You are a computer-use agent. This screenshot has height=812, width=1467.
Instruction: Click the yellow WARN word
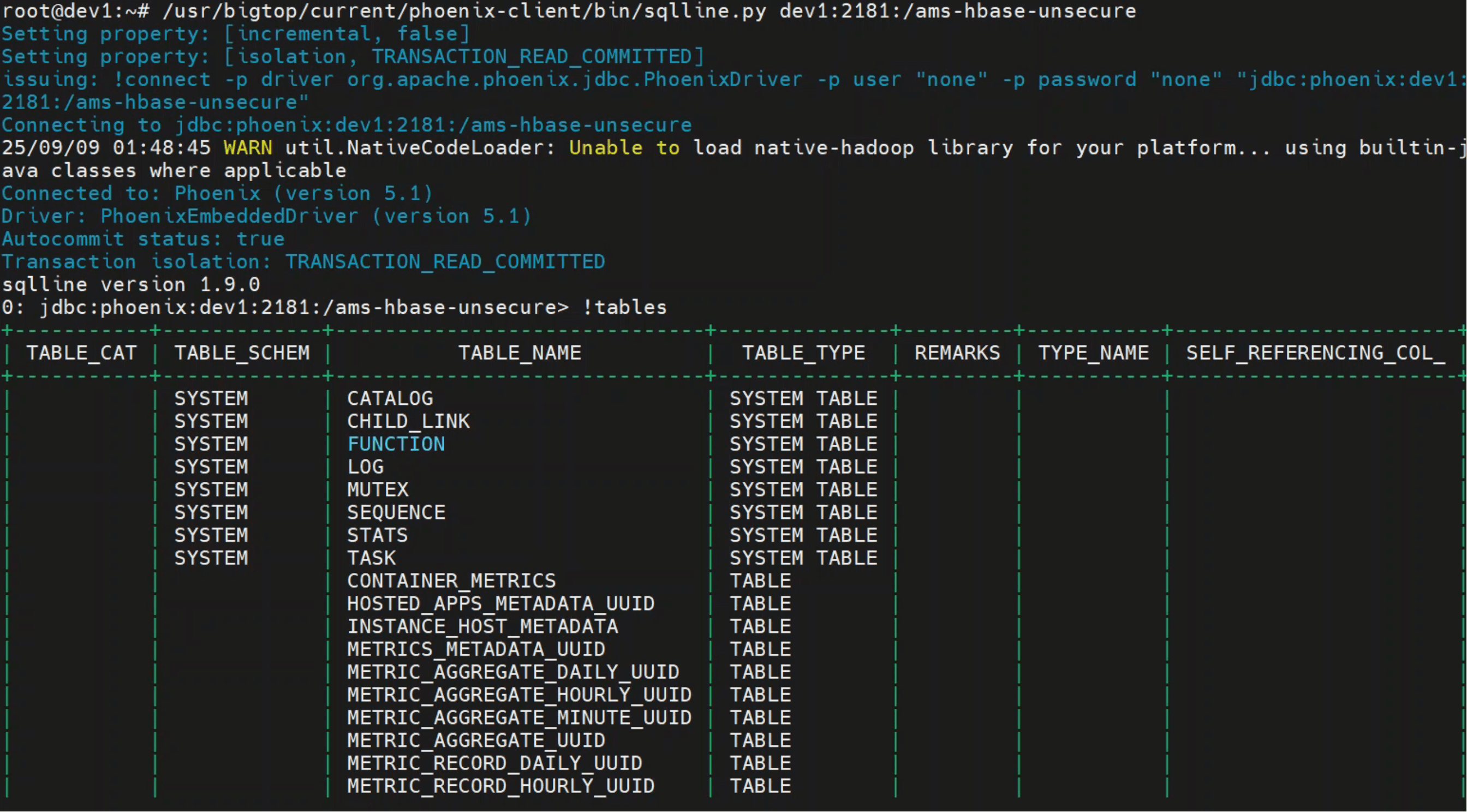[x=248, y=148]
